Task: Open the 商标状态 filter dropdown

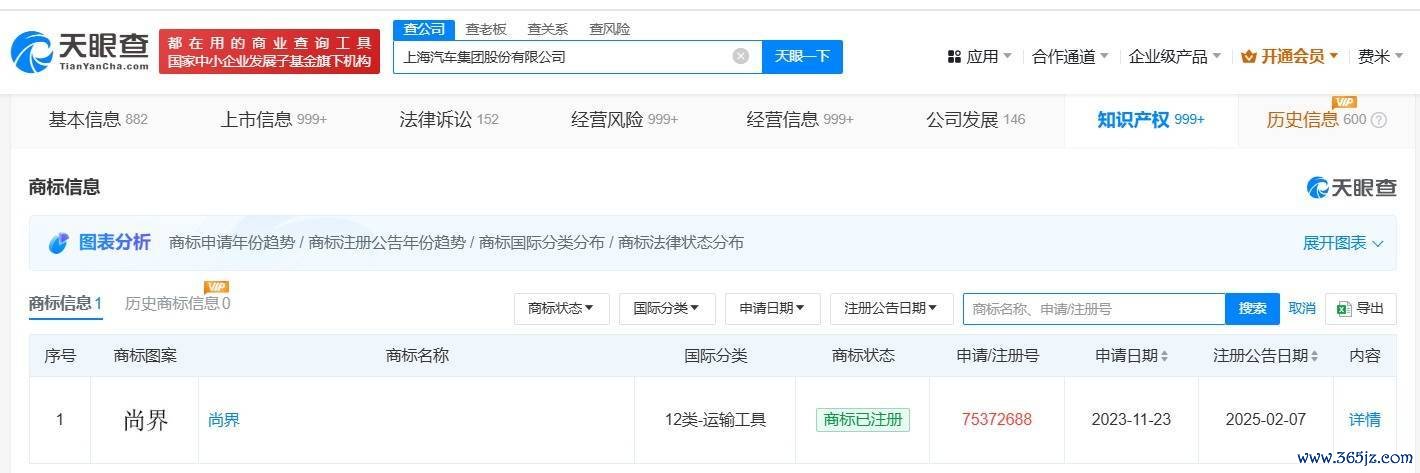Action: click(561, 309)
